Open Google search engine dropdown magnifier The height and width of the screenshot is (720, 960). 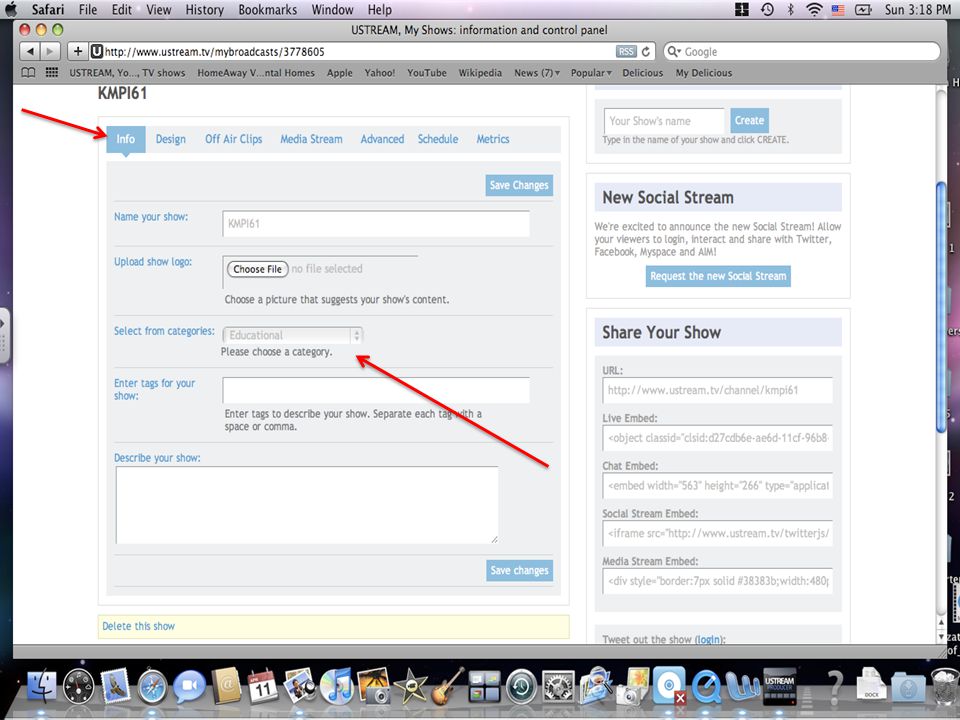click(x=674, y=52)
